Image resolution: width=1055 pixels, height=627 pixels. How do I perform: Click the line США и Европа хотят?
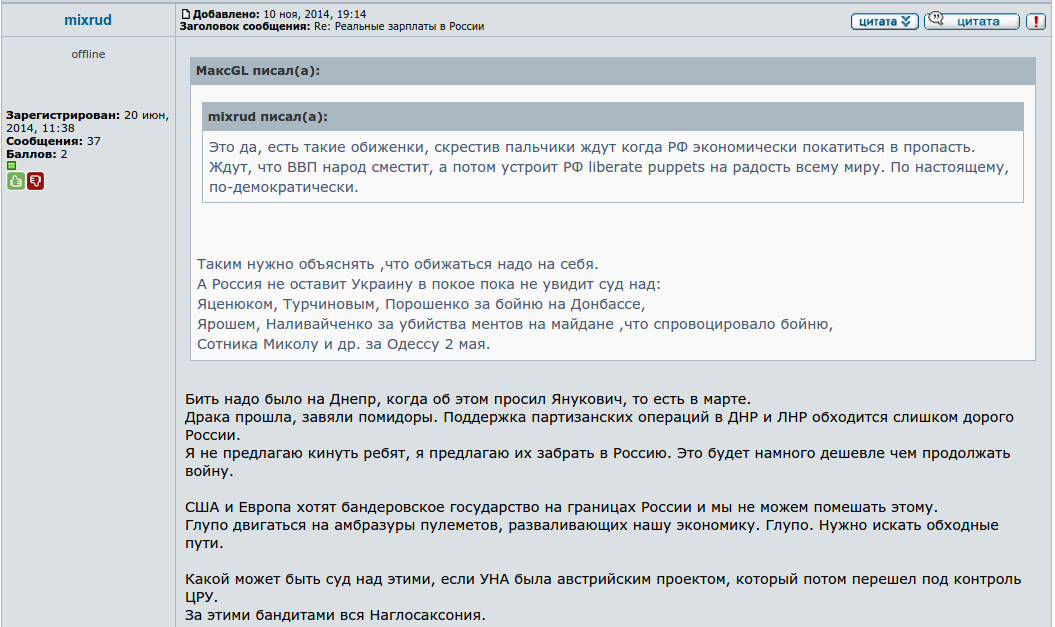(562, 507)
